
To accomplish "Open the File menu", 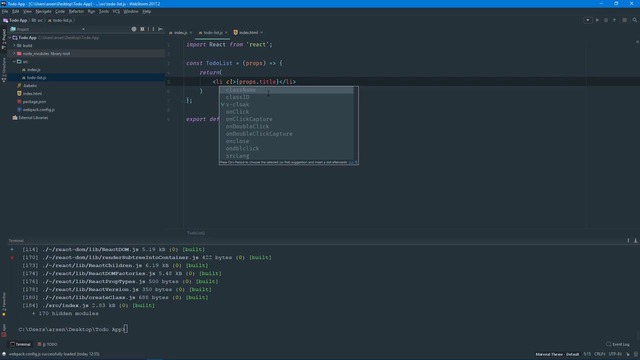I will (5, 11).
